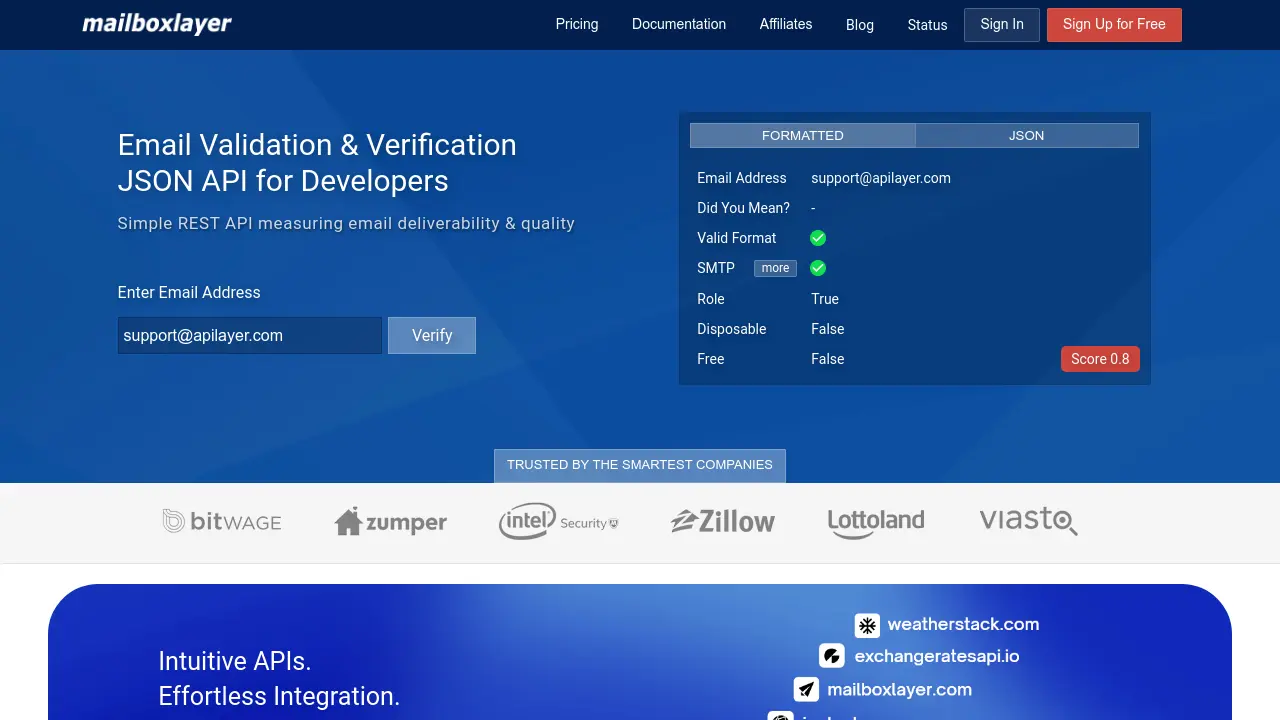
Task: Click the Did You Mean? label
Action: pyautogui.click(x=743, y=208)
